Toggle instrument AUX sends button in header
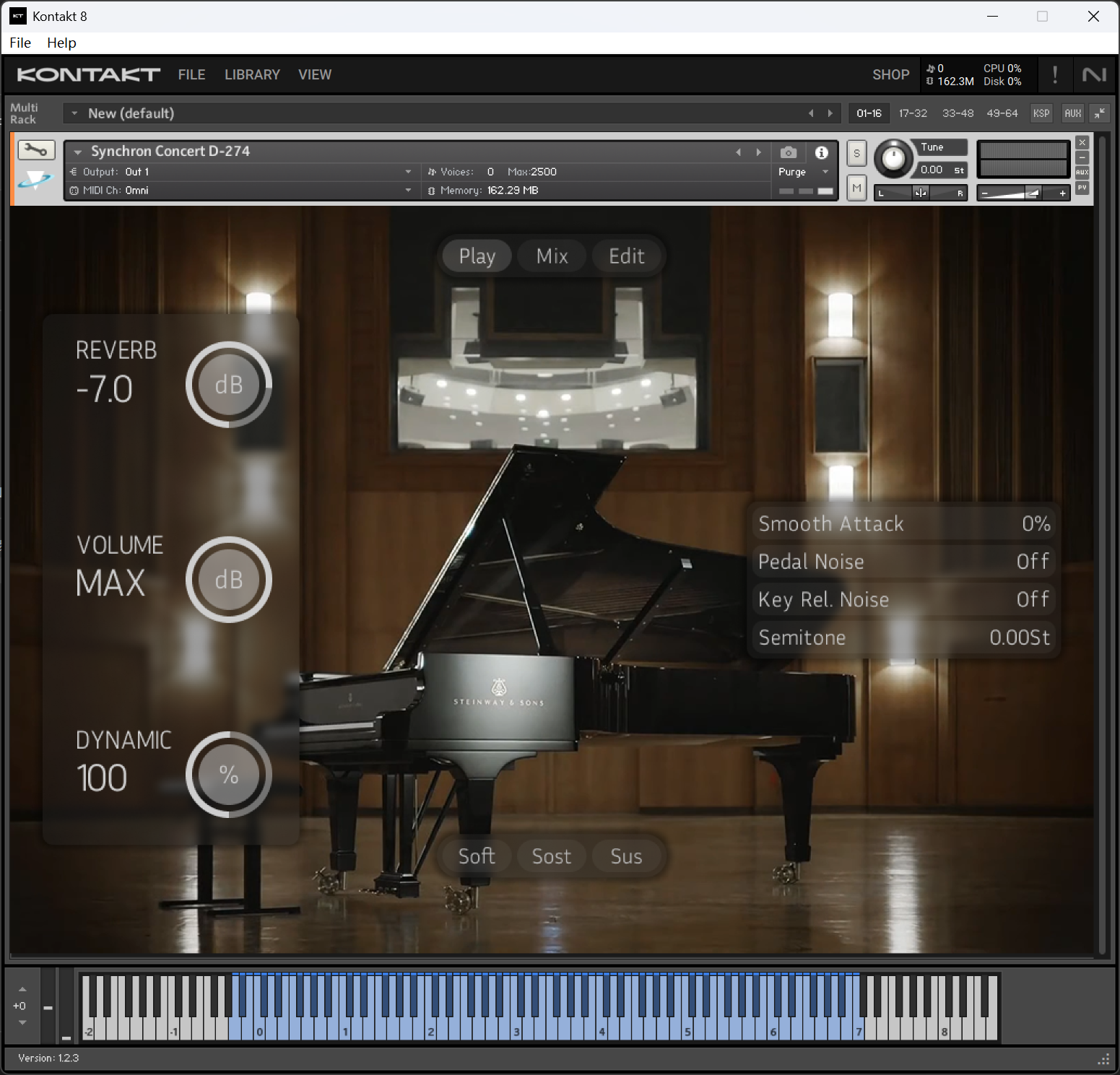The height and width of the screenshot is (1075, 1120). click(x=1082, y=173)
